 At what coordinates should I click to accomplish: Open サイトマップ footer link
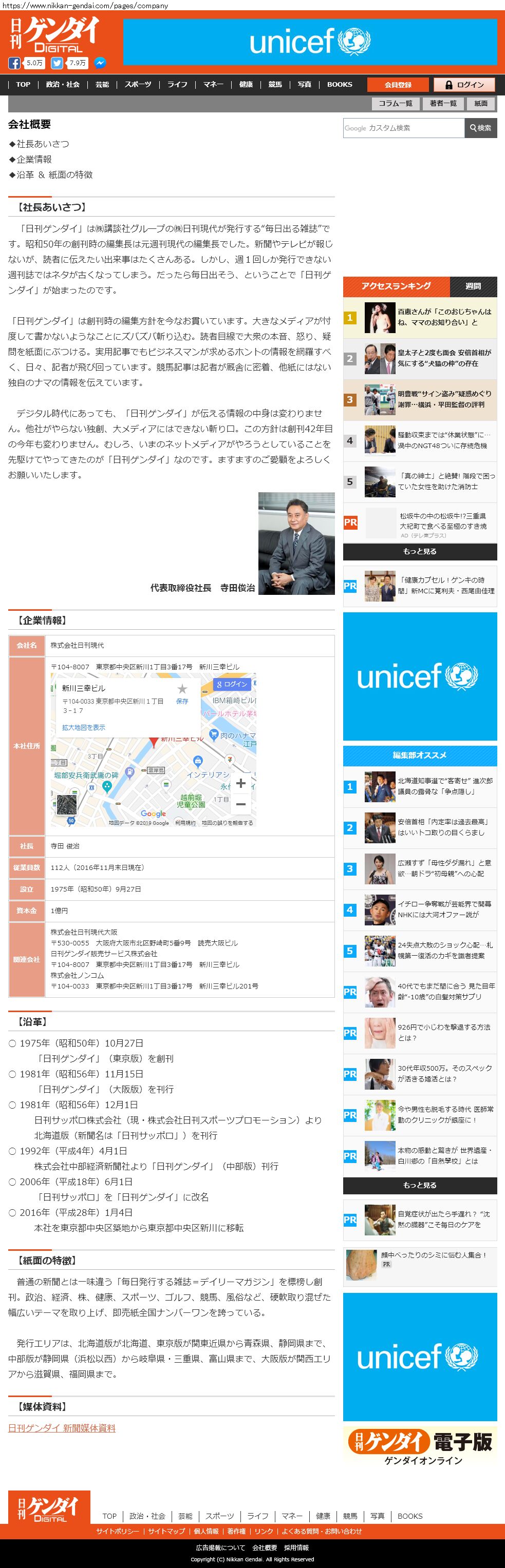point(166,1531)
